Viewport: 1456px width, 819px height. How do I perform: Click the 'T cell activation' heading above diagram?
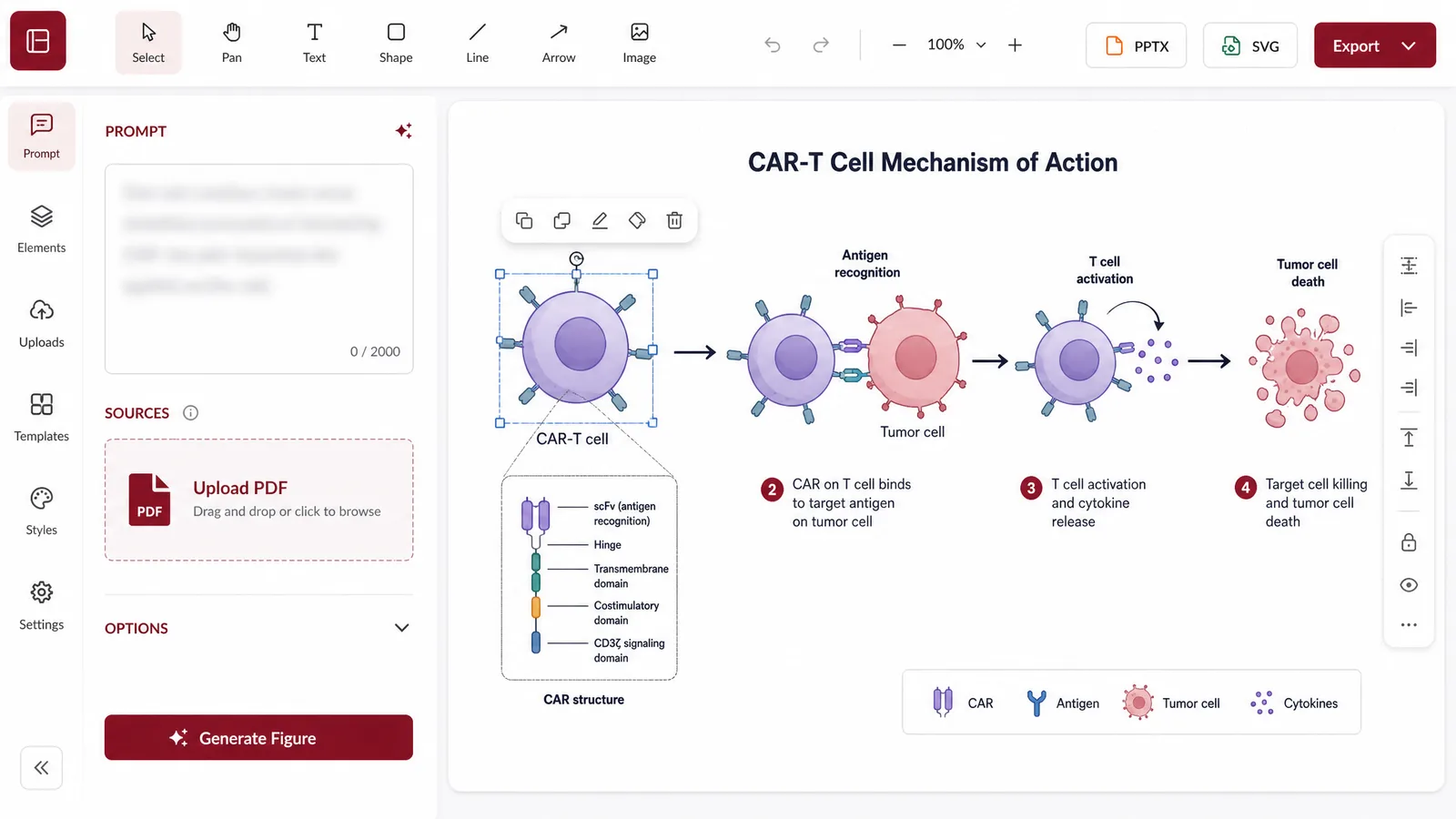pyautogui.click(x=1105, y=270)
